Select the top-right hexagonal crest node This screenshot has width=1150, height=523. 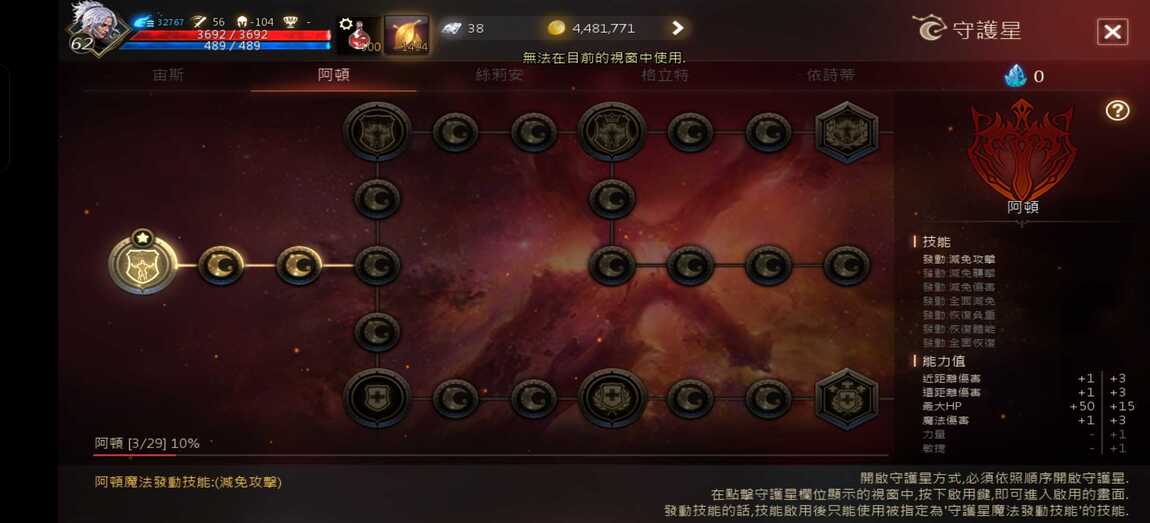[846, 133]
